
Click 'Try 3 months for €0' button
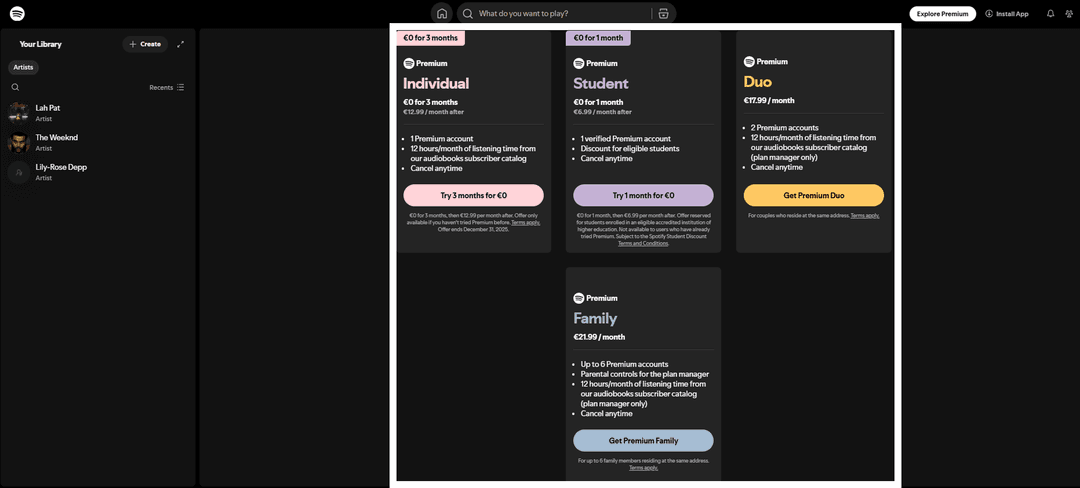[474, 195]
